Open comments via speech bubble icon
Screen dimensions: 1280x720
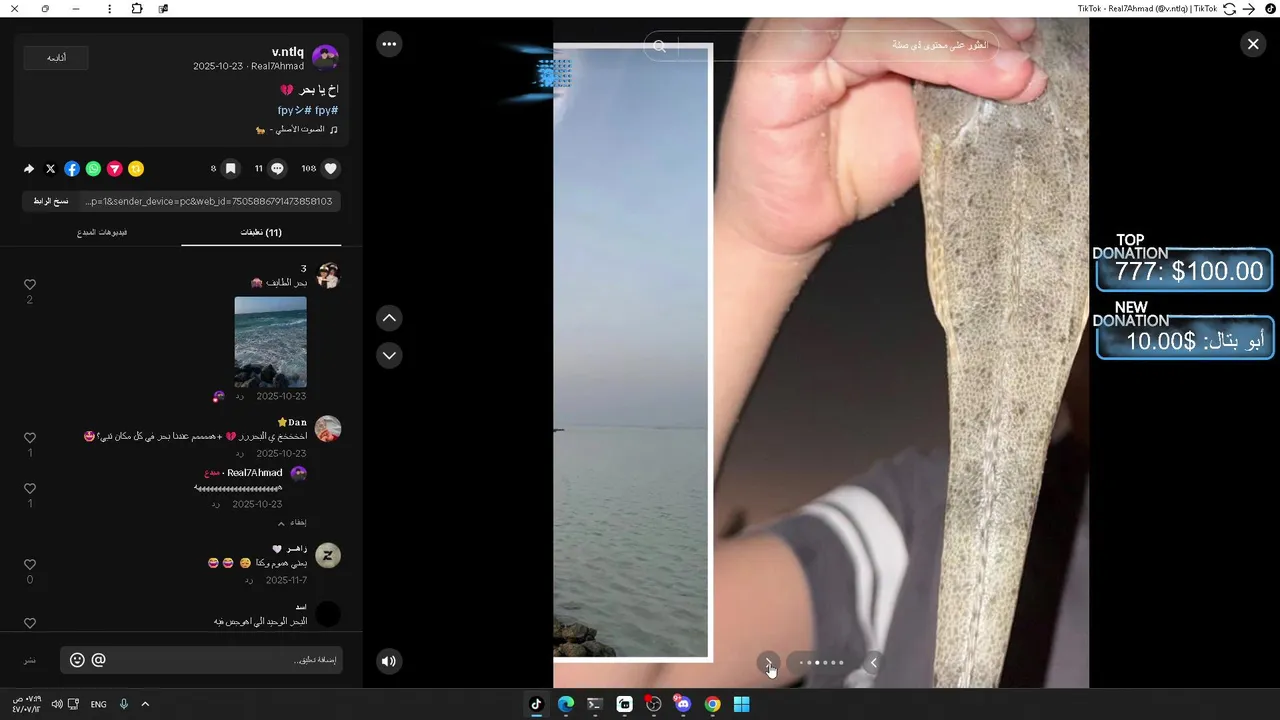(x=278, y=169)
